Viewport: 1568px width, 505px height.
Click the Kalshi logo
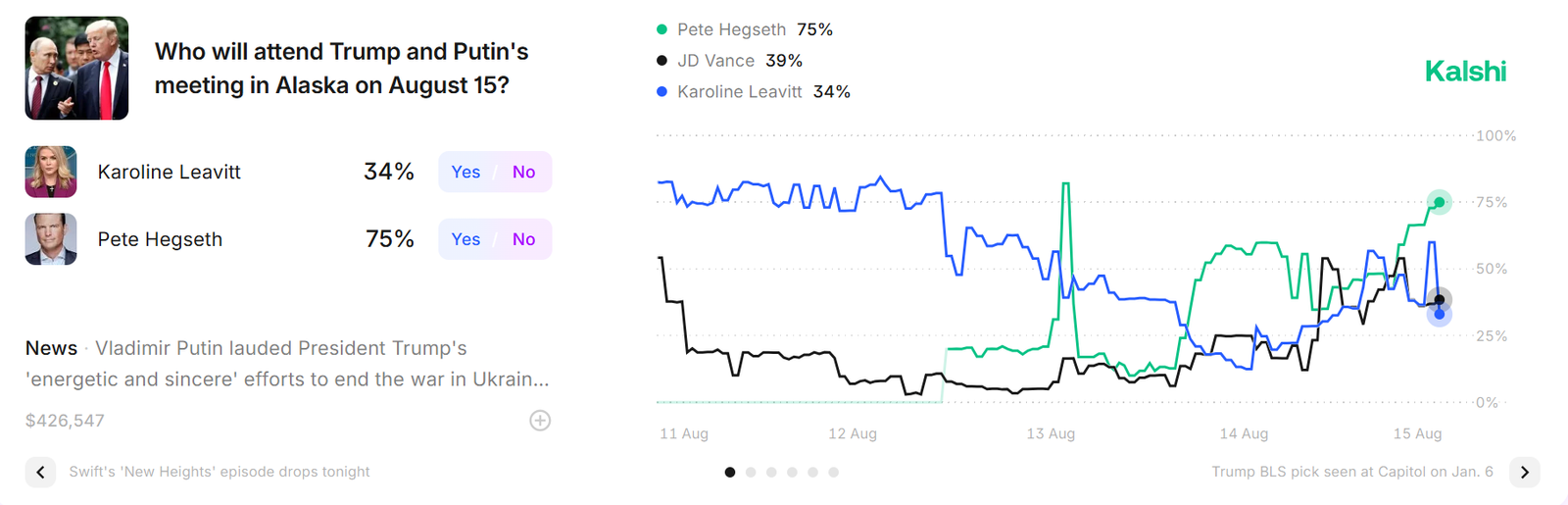pyautogui.click(x=1464, y=72)
